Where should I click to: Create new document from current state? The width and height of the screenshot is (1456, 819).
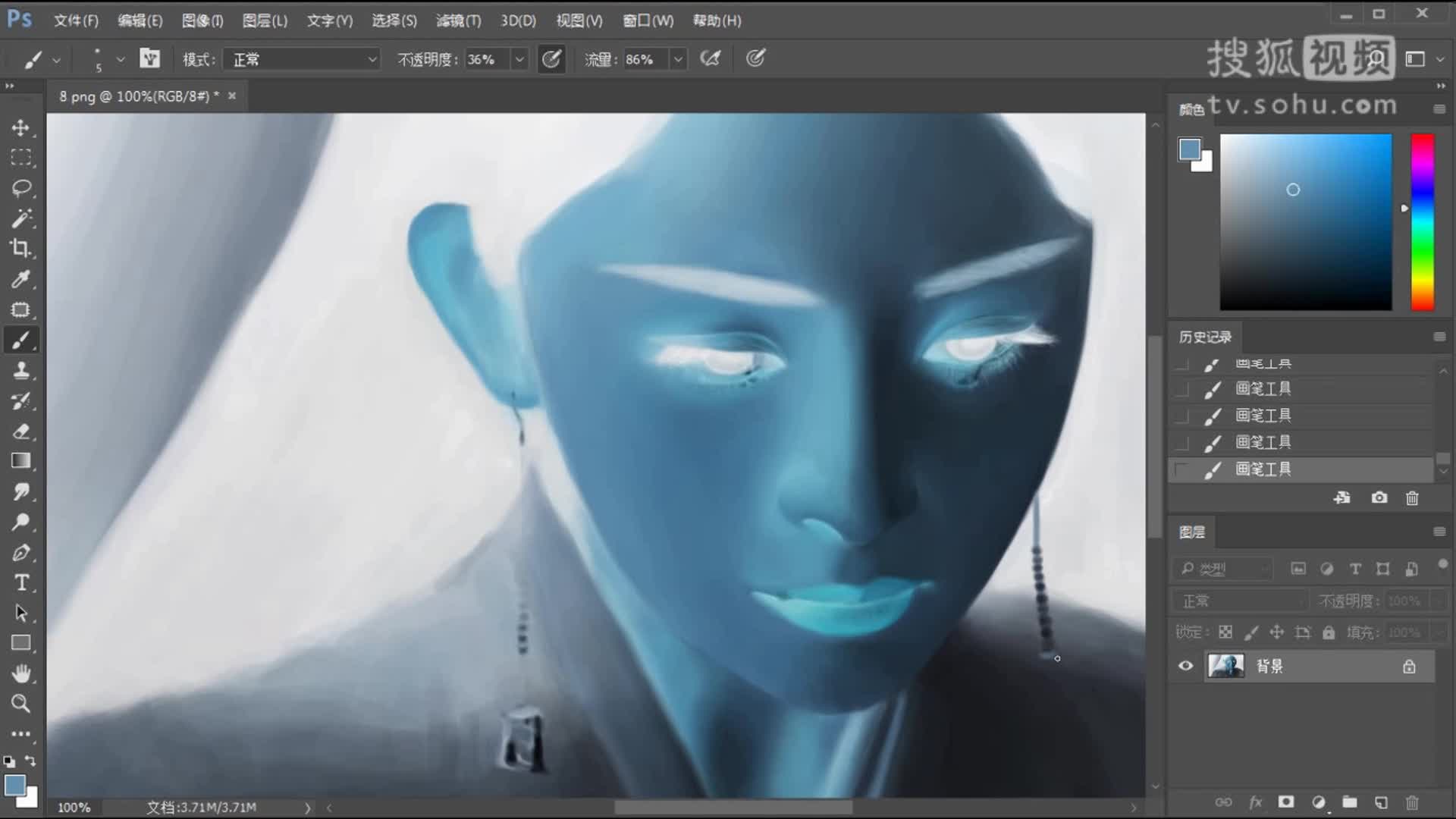1342,497
